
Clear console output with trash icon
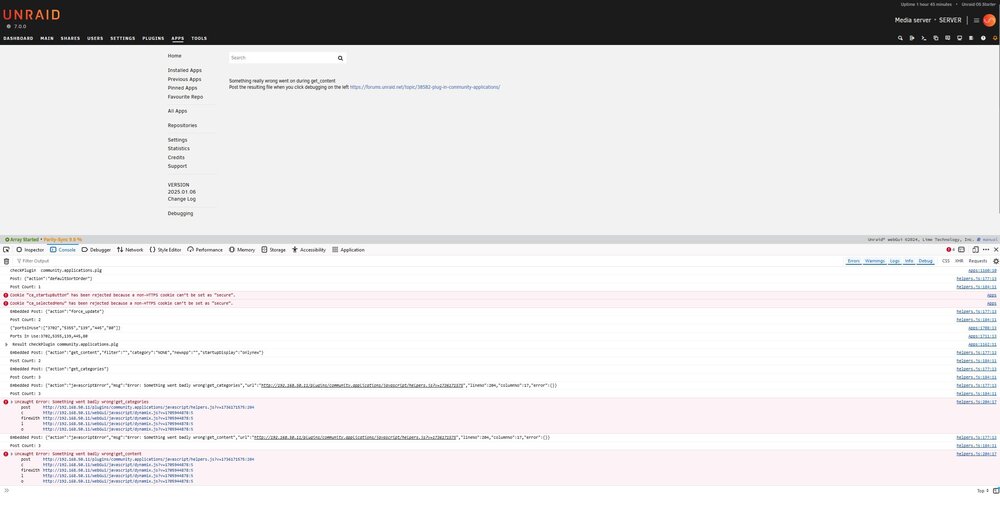(6, 261)
